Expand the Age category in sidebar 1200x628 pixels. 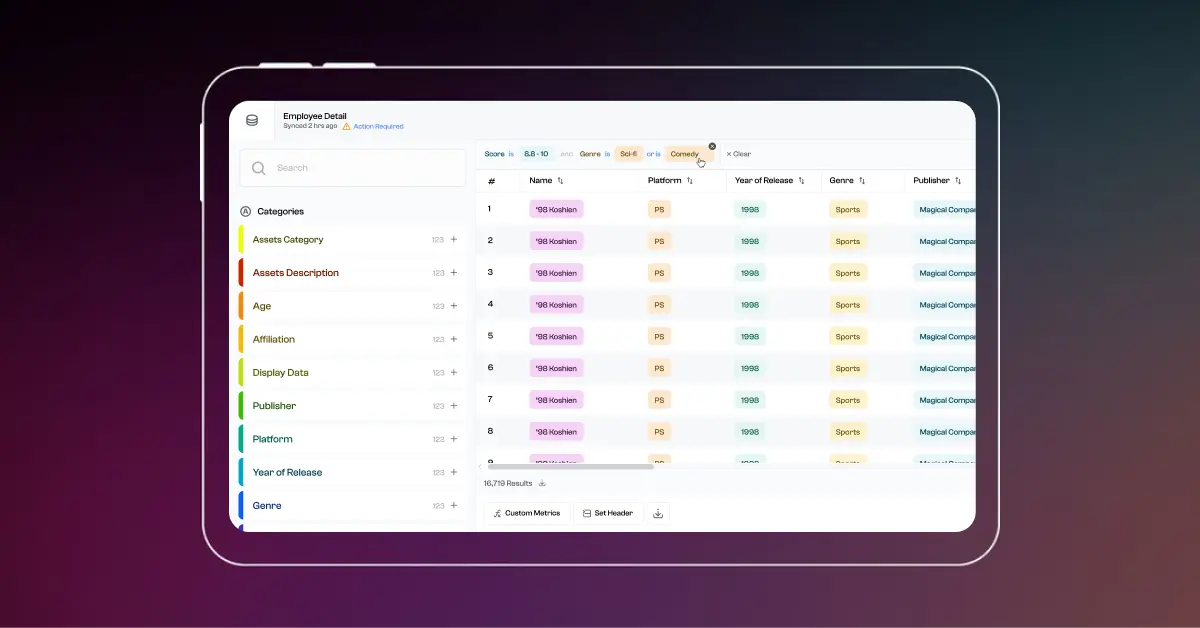[454, 306]
